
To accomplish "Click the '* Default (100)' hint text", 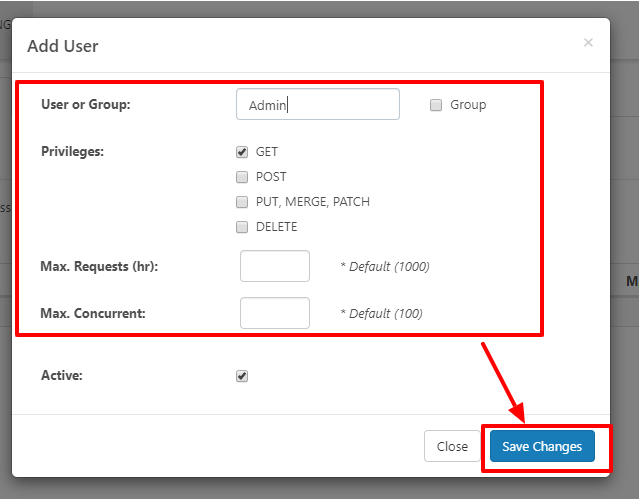I will click(x=382, y=313).
